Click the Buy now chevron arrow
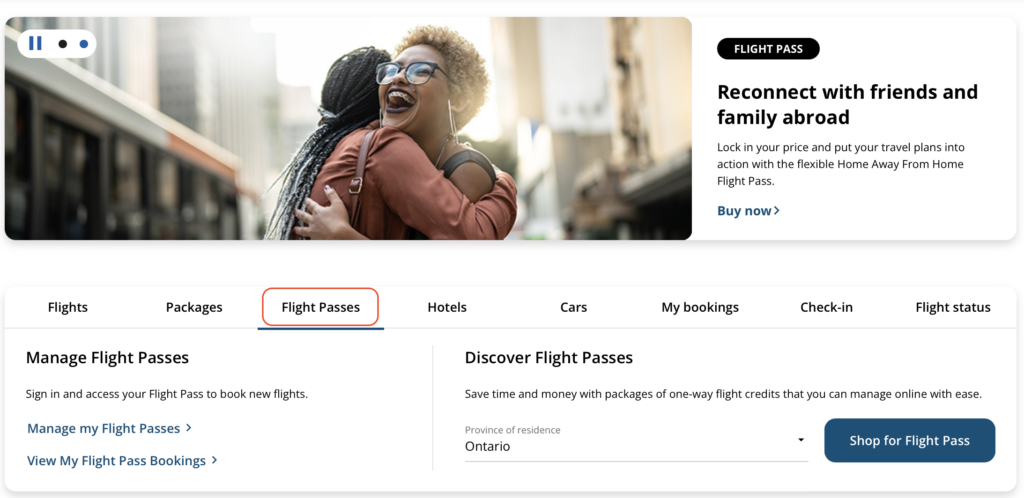The height and width of the screenshot is (498, 1024). pyautogui.click(x=777, y=211)
